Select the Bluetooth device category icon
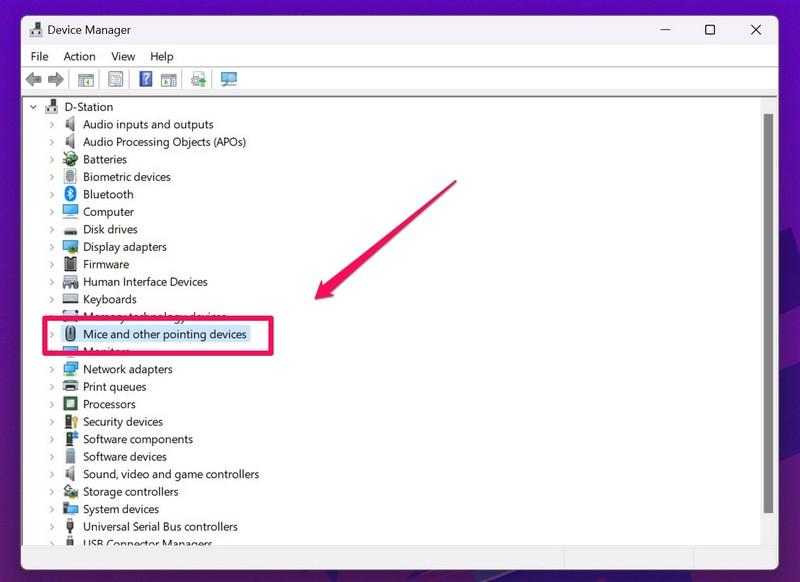The image size is (800, 582). coord(71,194)
